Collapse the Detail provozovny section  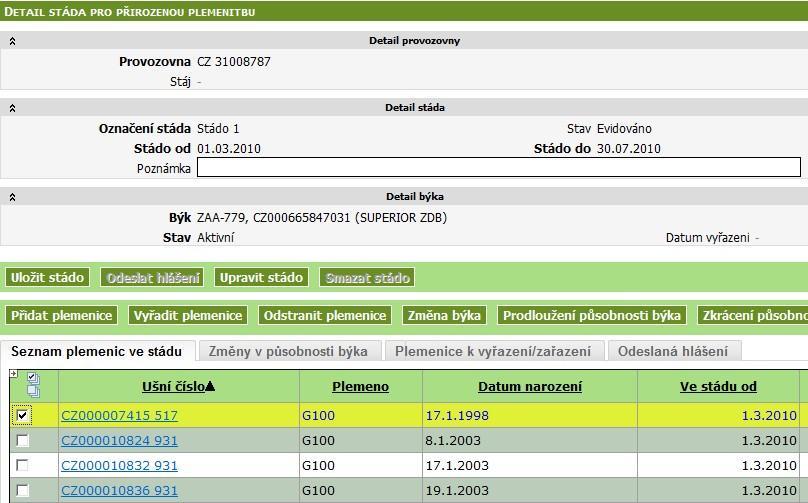(x=12, y=41)
